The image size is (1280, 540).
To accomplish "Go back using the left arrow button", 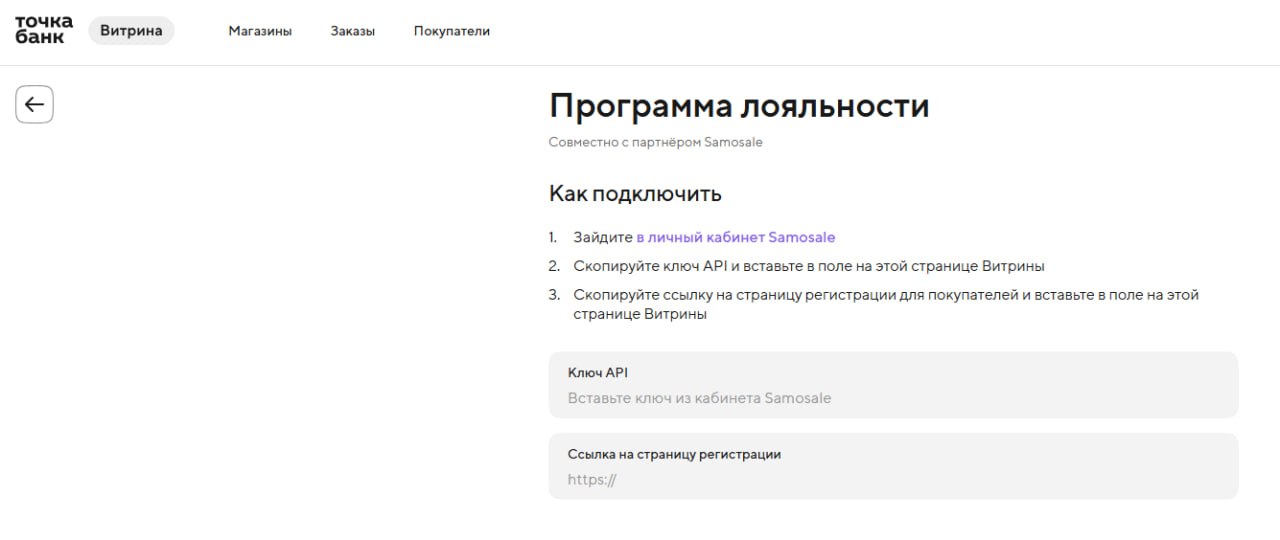I will pos(34,104).
